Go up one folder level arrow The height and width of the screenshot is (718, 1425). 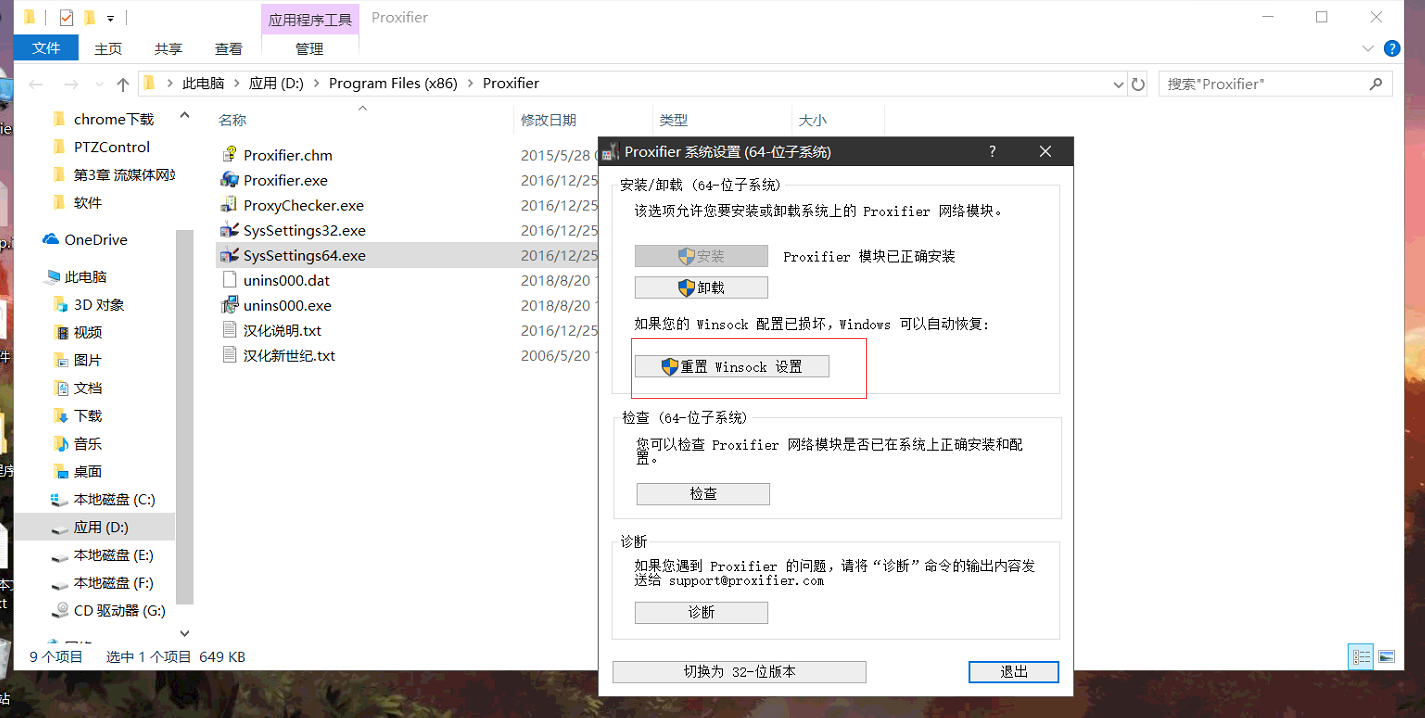(123, 84)
